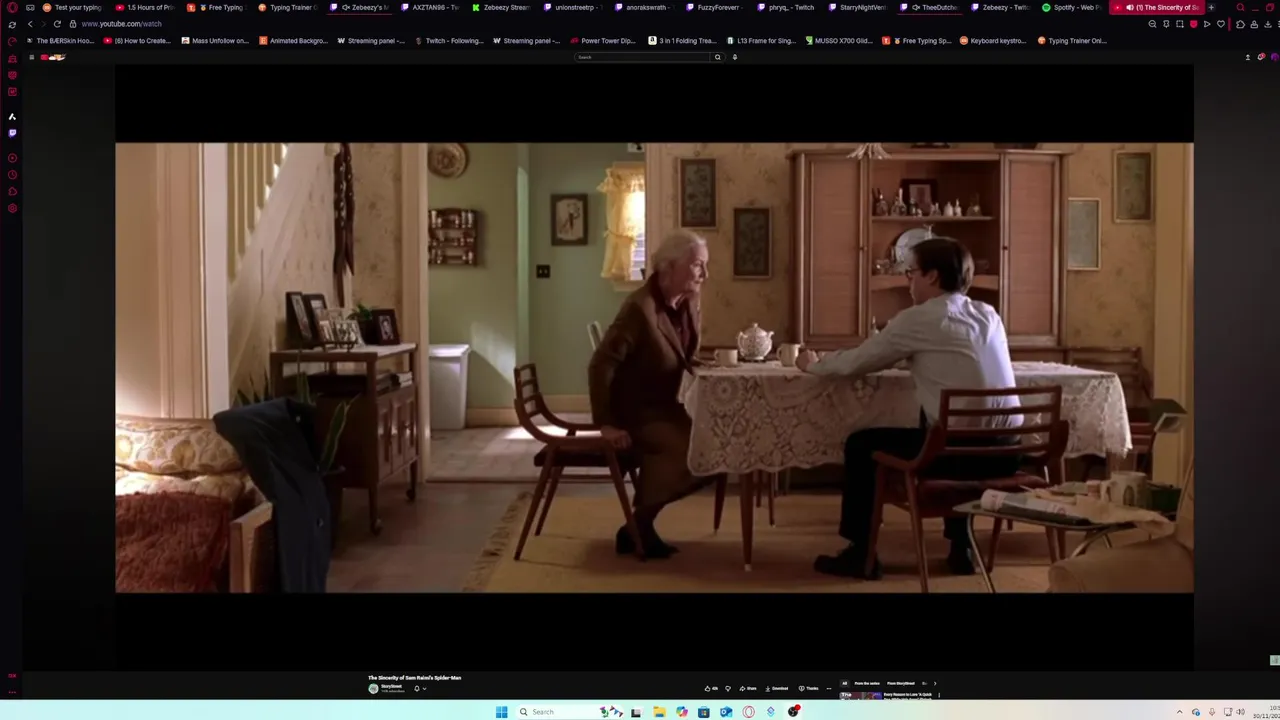
Task: Open the YouTube hamburger guide menu
Action: tap(31, 57)
